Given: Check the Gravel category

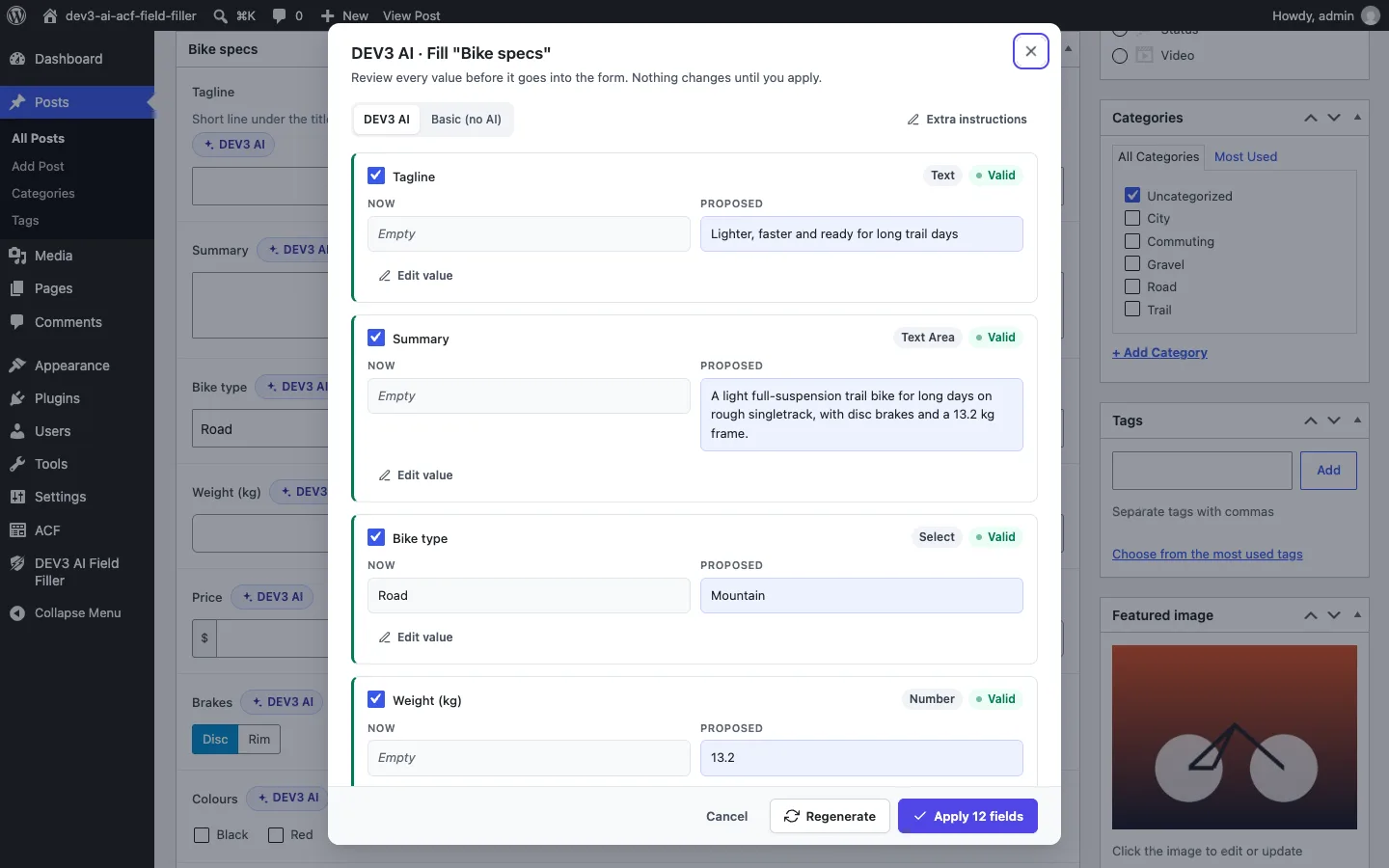Looking at the screenshot, I should [1132, 263].
